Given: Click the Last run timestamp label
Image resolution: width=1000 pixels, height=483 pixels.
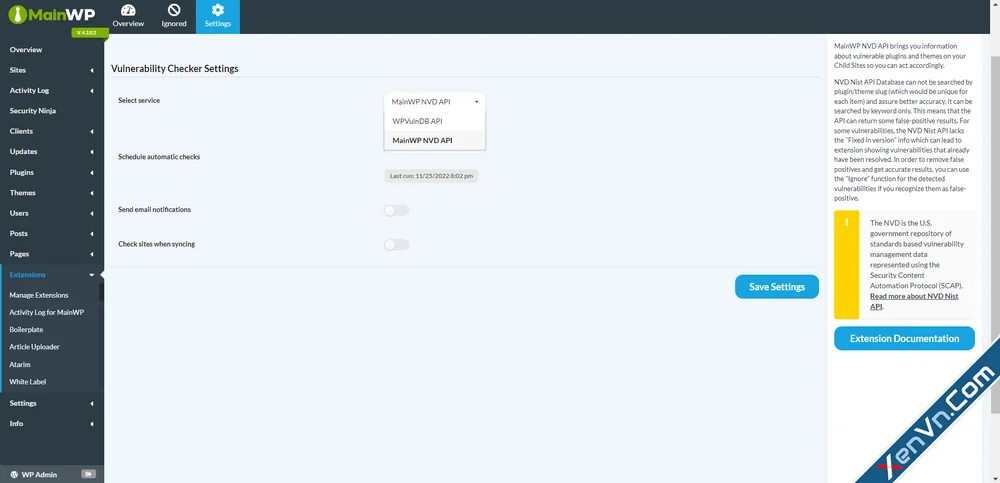Looking at the screenshot, I should (431, 176).
